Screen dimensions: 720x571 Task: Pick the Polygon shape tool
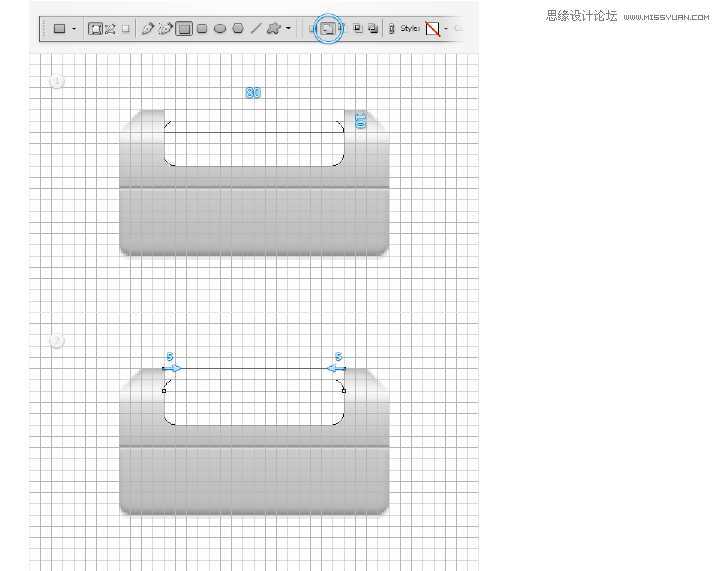pyautogui.click(x=238, y=29)
